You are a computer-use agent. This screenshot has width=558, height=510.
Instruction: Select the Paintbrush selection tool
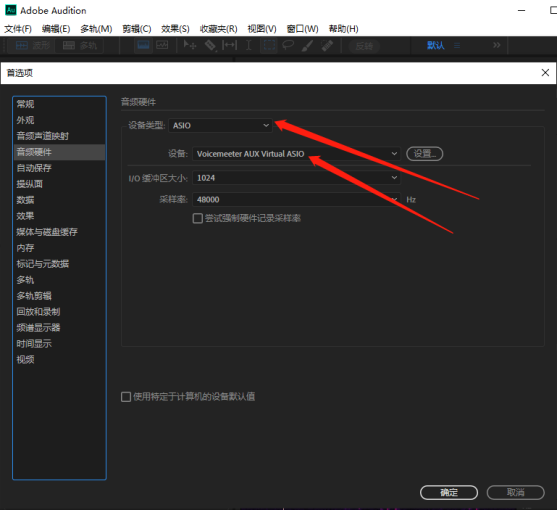307,46
